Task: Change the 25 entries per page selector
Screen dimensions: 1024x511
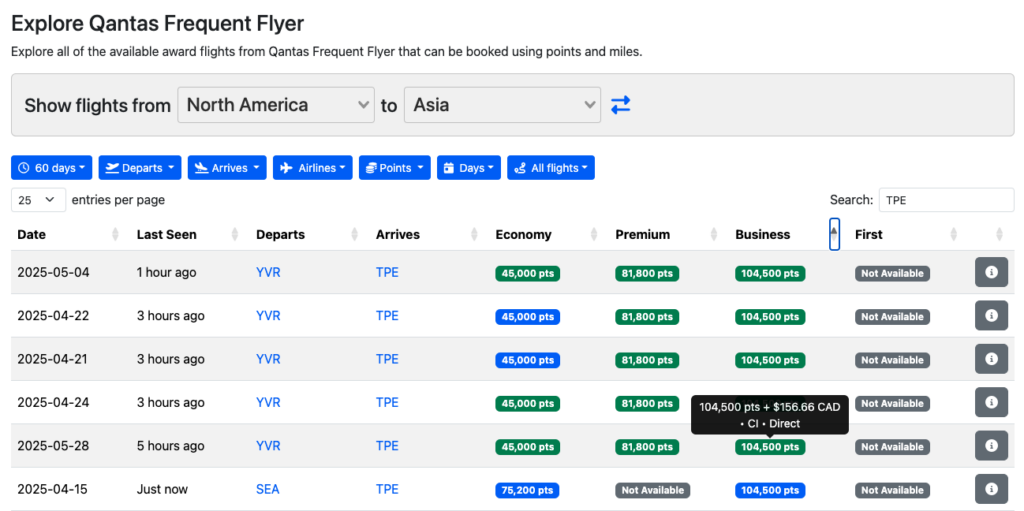Action: [x=39, y=200]
